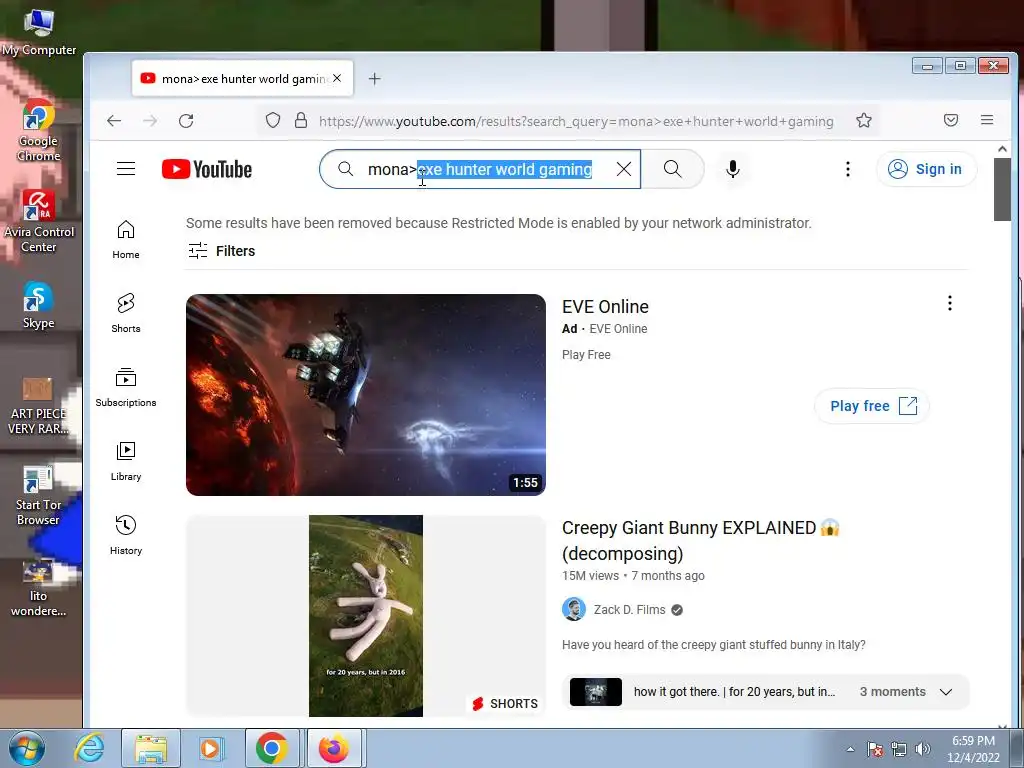
Task: Select the ART PIECE VERY RAR... desktop icon
Action: [x=39, y=405]
